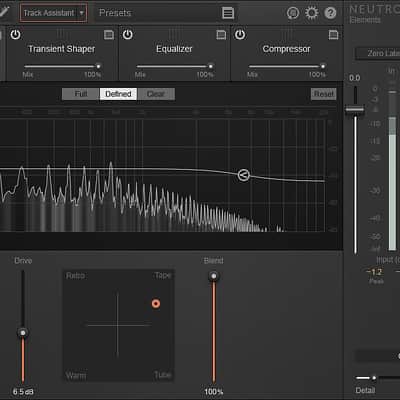
Task: Open the Compressor module preset icon
Action: click(x=333, y=35)
